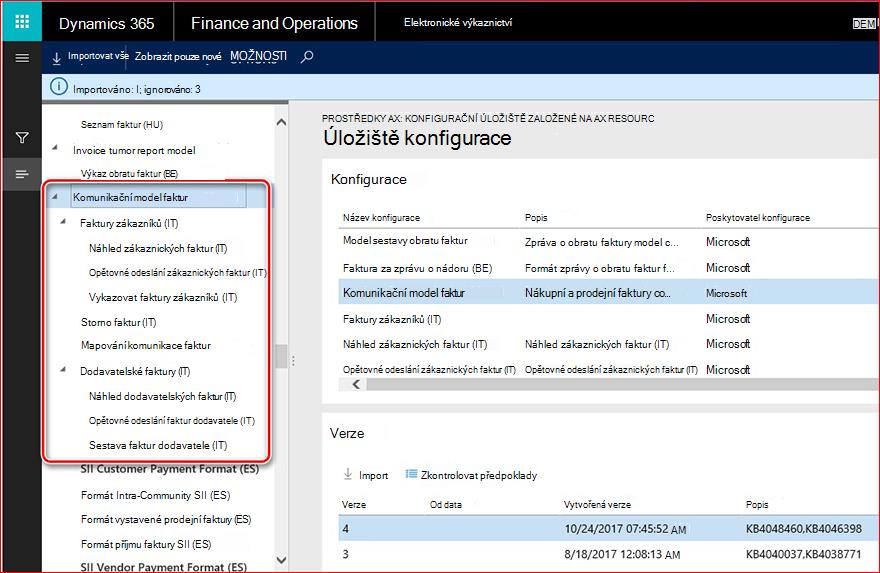Click Verze column header
The image size is (880, 573).
354,505
